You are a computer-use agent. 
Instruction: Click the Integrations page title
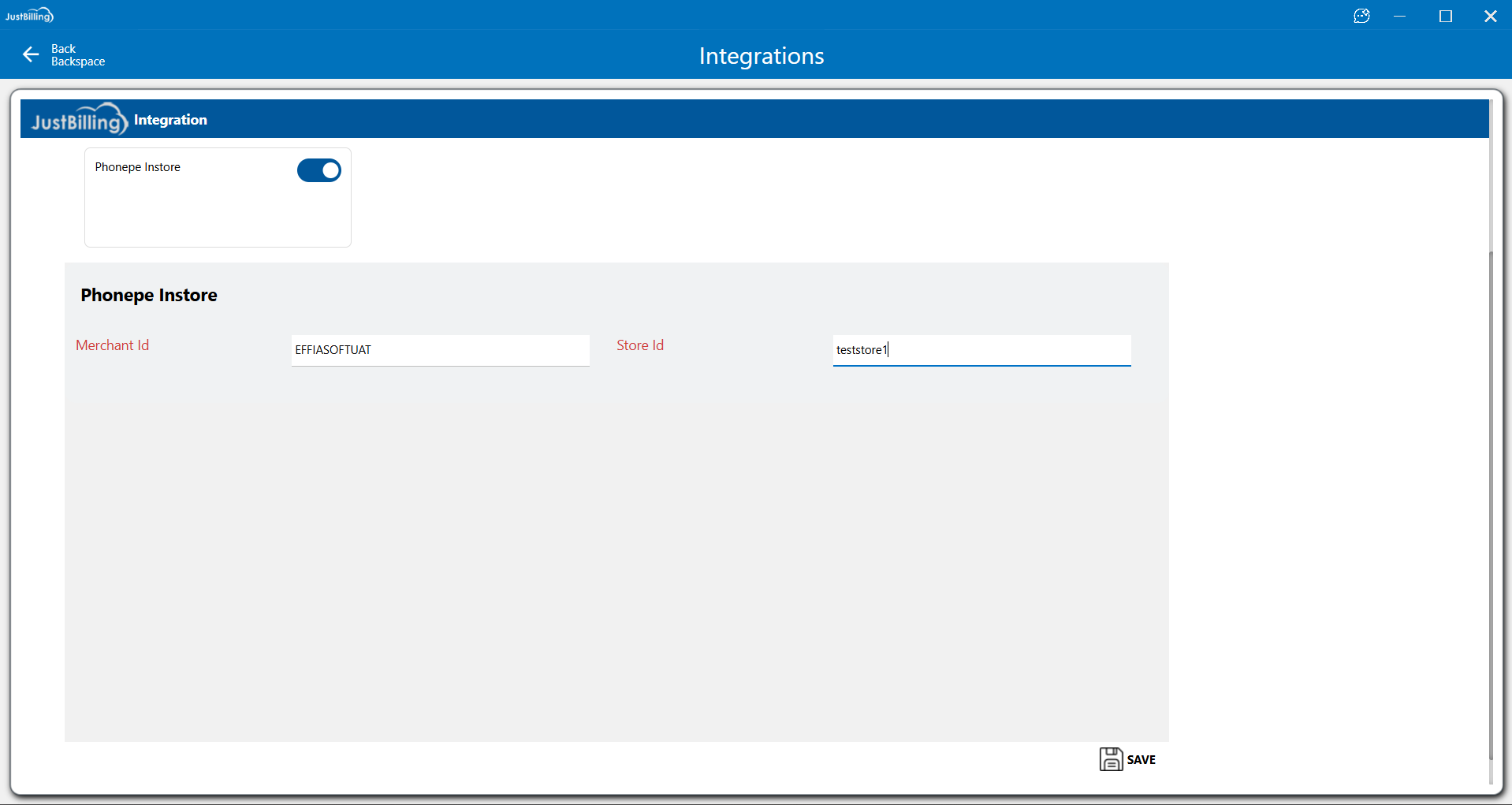pos(761,56)
